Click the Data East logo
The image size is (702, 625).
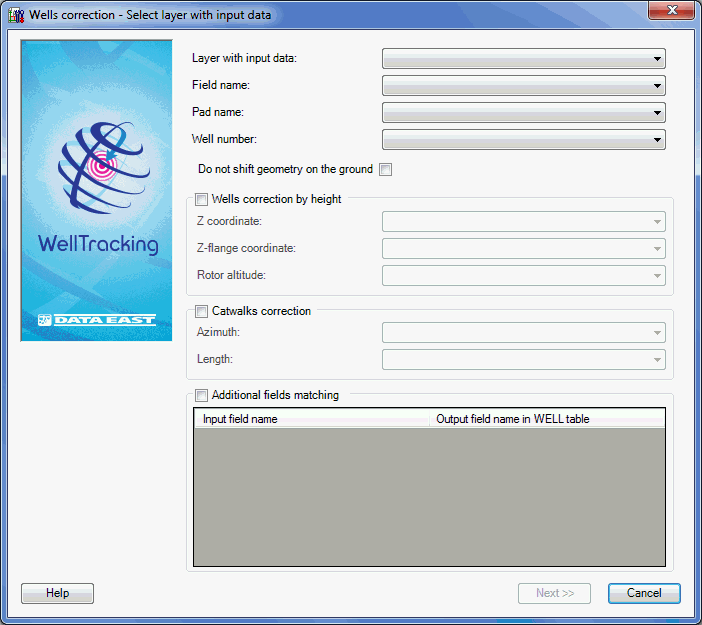[x=97, y=320]
